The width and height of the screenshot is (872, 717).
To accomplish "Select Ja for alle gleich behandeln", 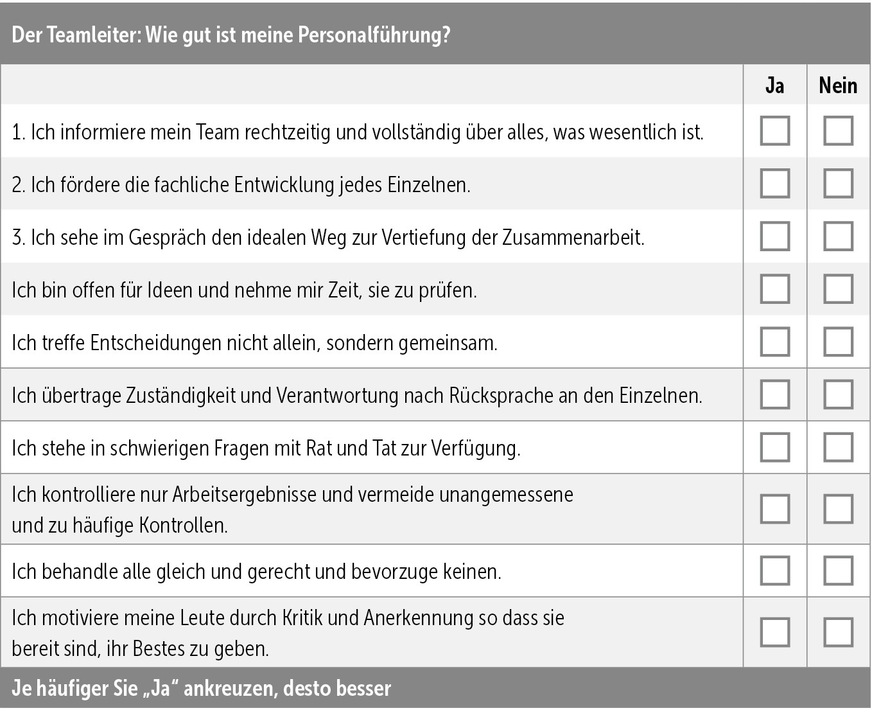I will tap(775, 570).
